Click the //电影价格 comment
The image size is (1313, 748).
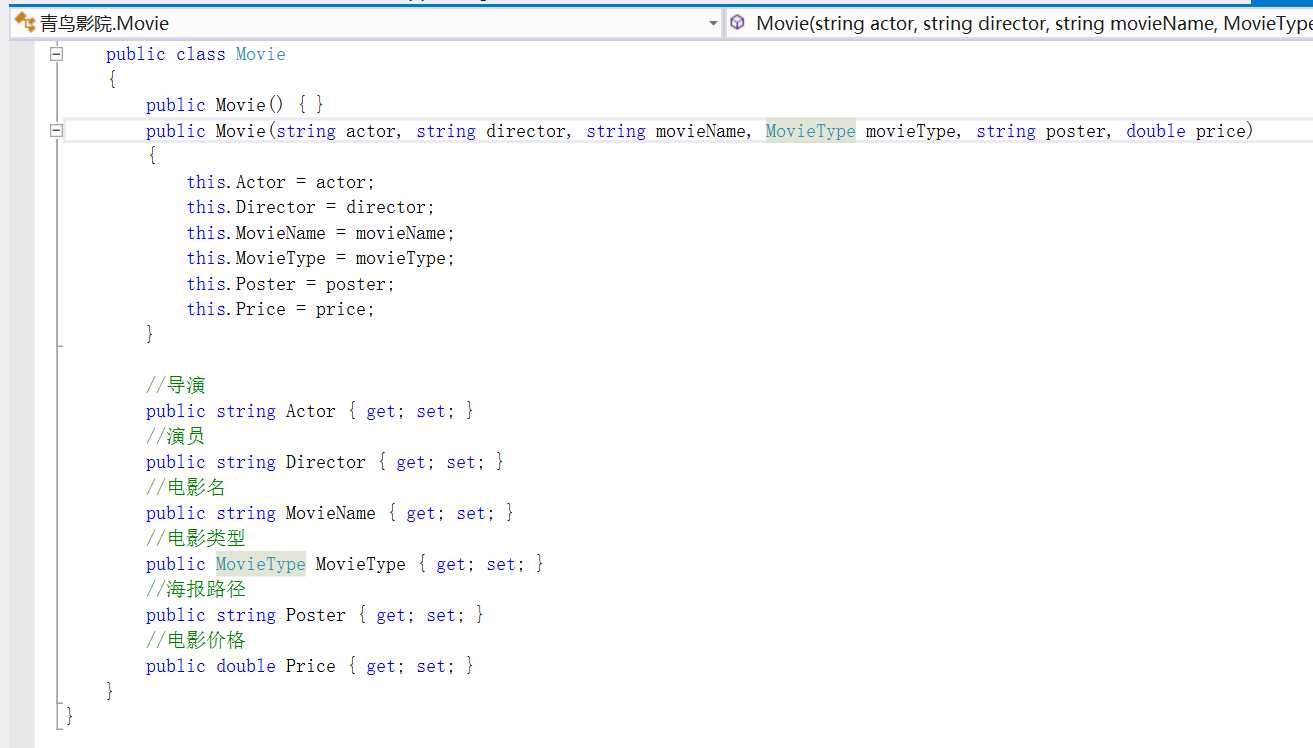[195, 640]
